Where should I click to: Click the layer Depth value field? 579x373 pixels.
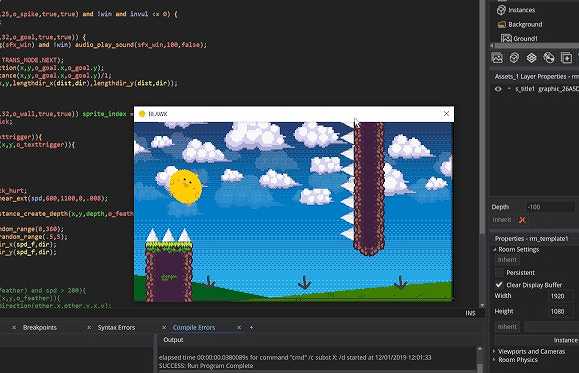pyautogui.click(x=549, y=207)
